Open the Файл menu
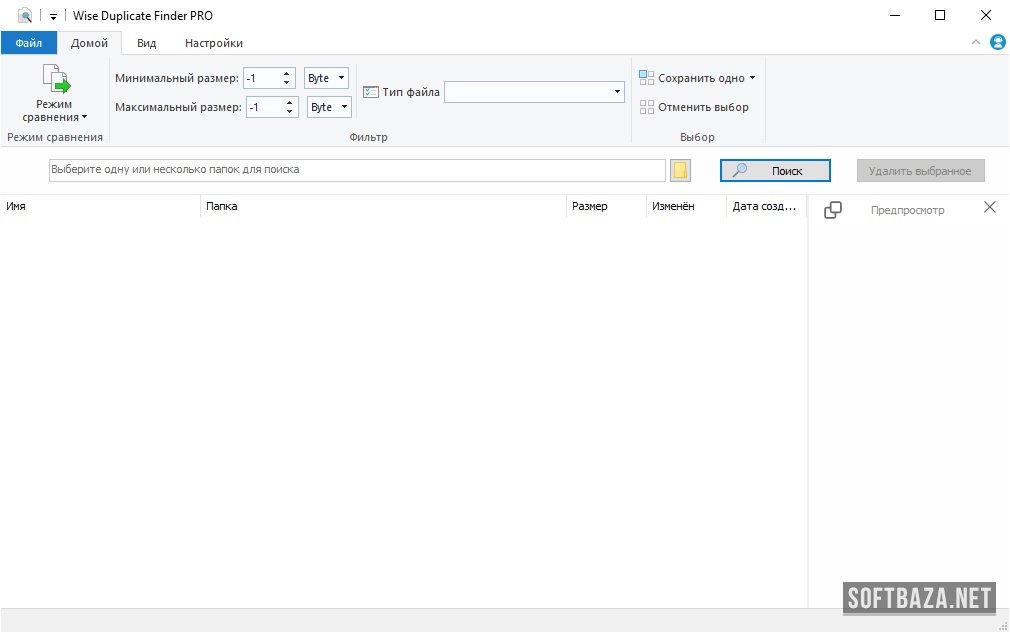 [28, 43]
